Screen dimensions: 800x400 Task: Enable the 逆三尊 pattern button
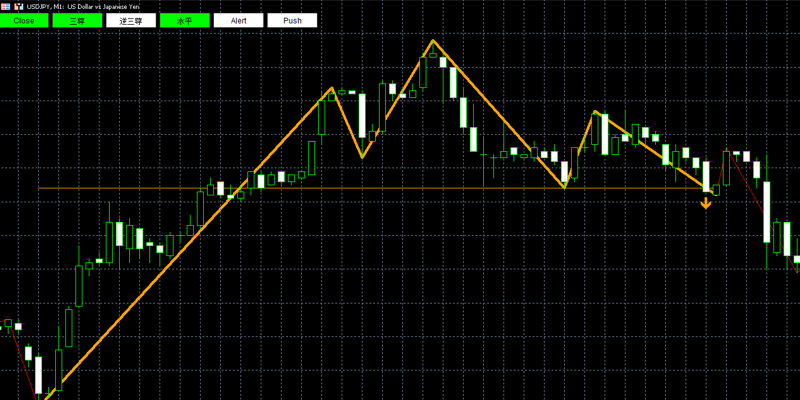[131, 20]
